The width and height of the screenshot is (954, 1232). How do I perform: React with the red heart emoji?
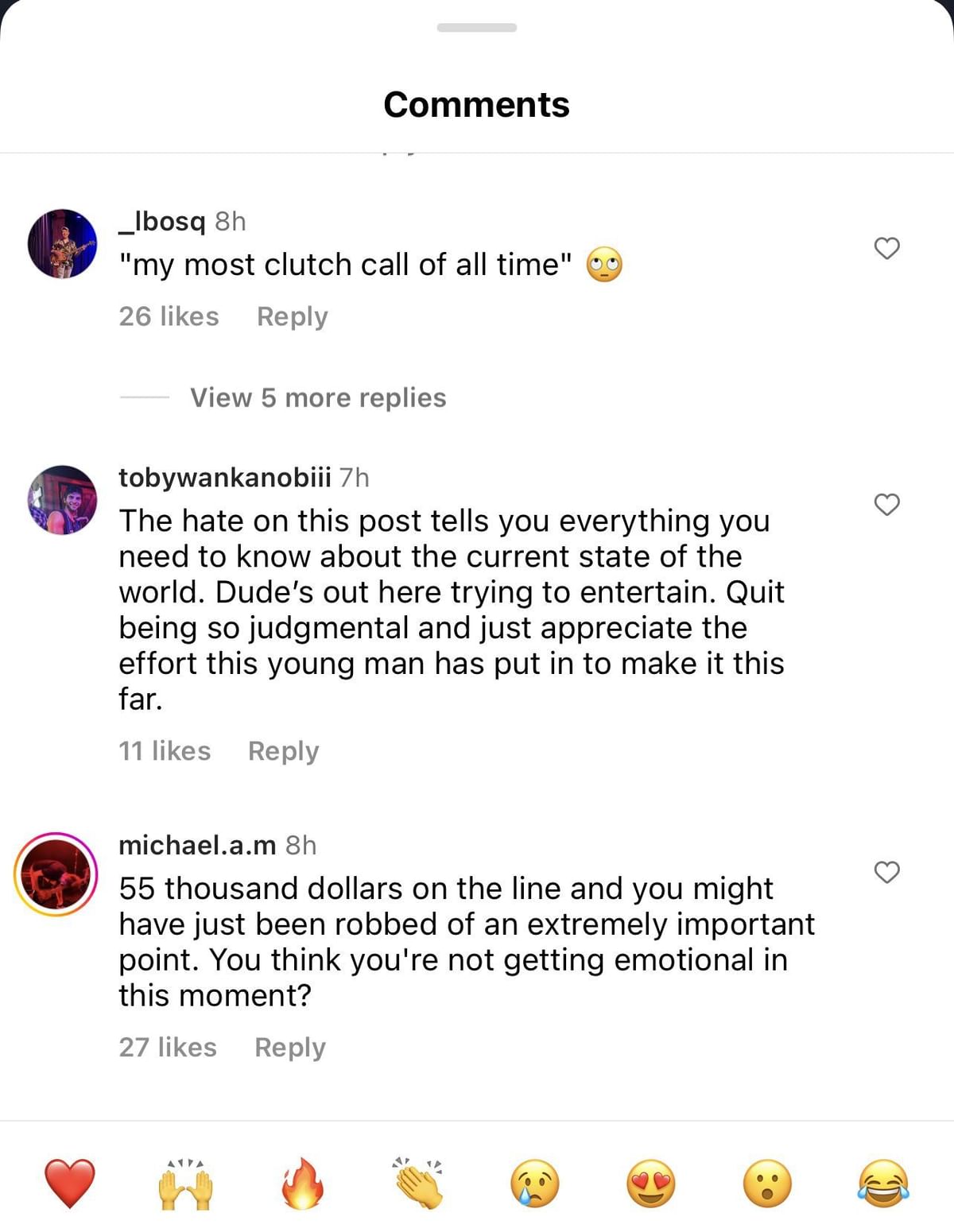[68, 1184]
